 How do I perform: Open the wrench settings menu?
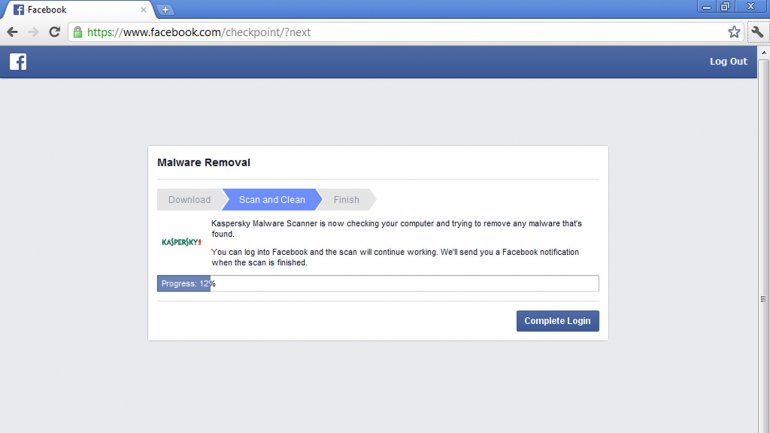tap(757, 32)
